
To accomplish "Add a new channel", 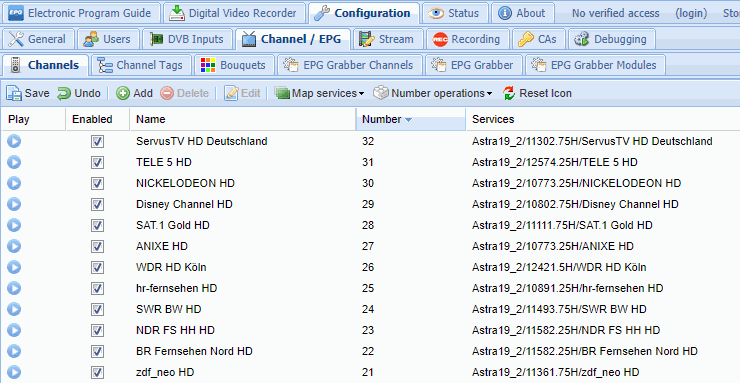I will (x=135, y=93).
